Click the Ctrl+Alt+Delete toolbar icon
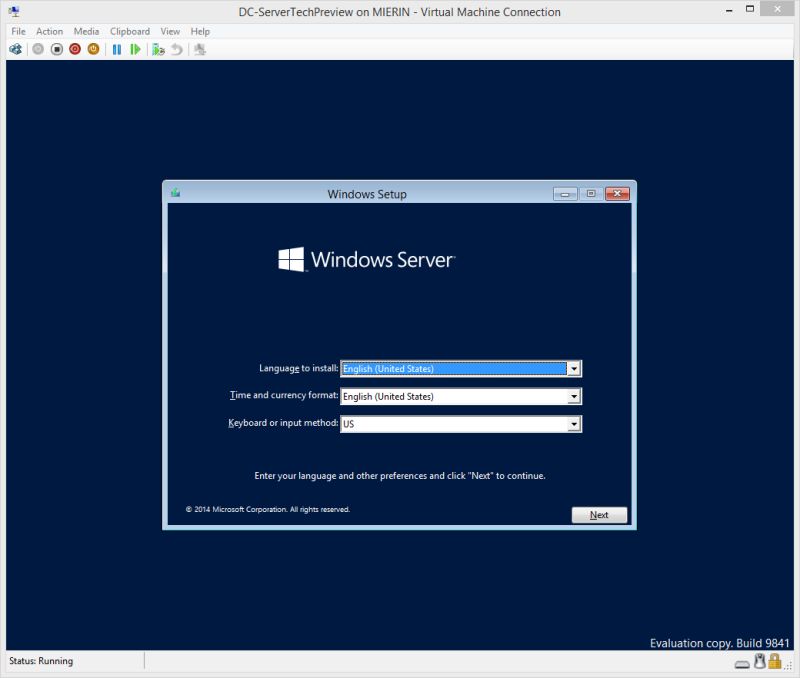Viewport: 800px width, 678px height. (x=16, y=49)
